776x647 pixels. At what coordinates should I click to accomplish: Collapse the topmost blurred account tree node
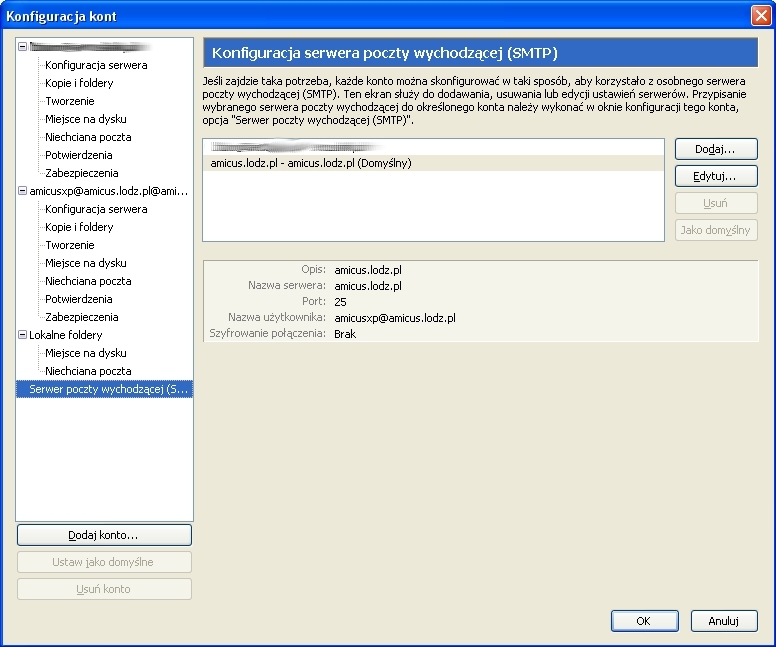23,47
